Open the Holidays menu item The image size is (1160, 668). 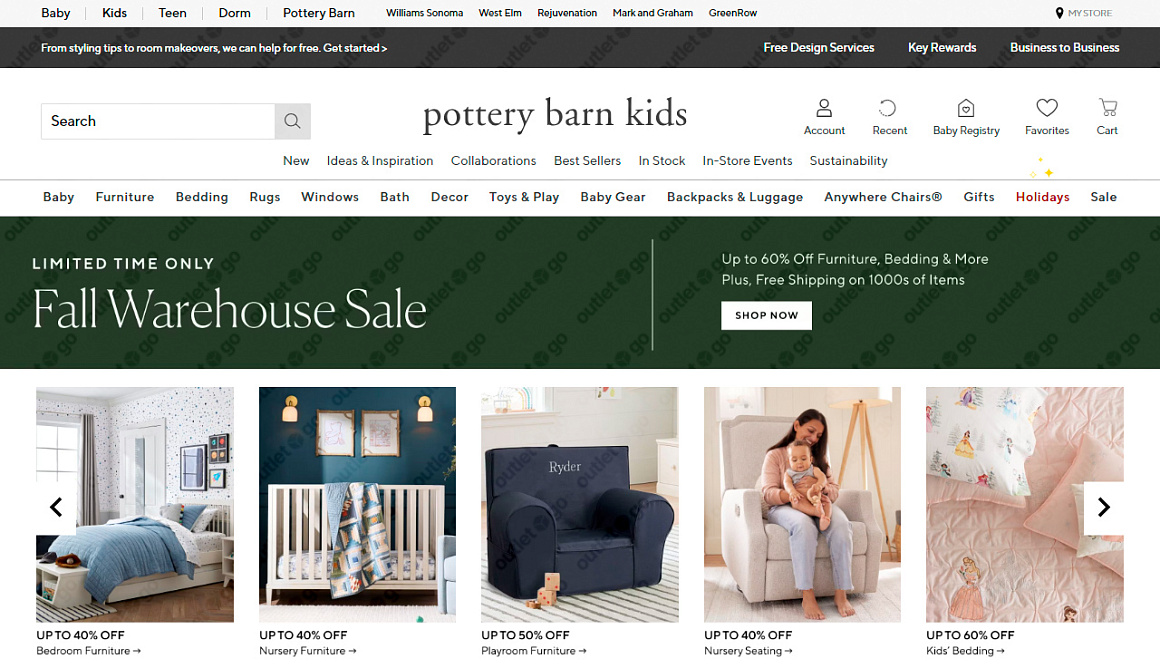click(1042, 197)
